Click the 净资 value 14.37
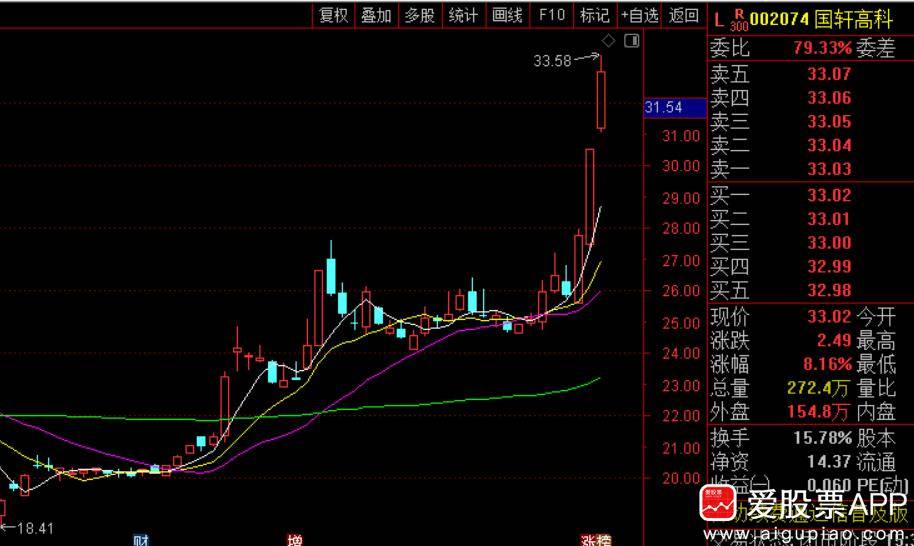The width and height of the screenshot is (914, 546). click(x=829, y=462)
